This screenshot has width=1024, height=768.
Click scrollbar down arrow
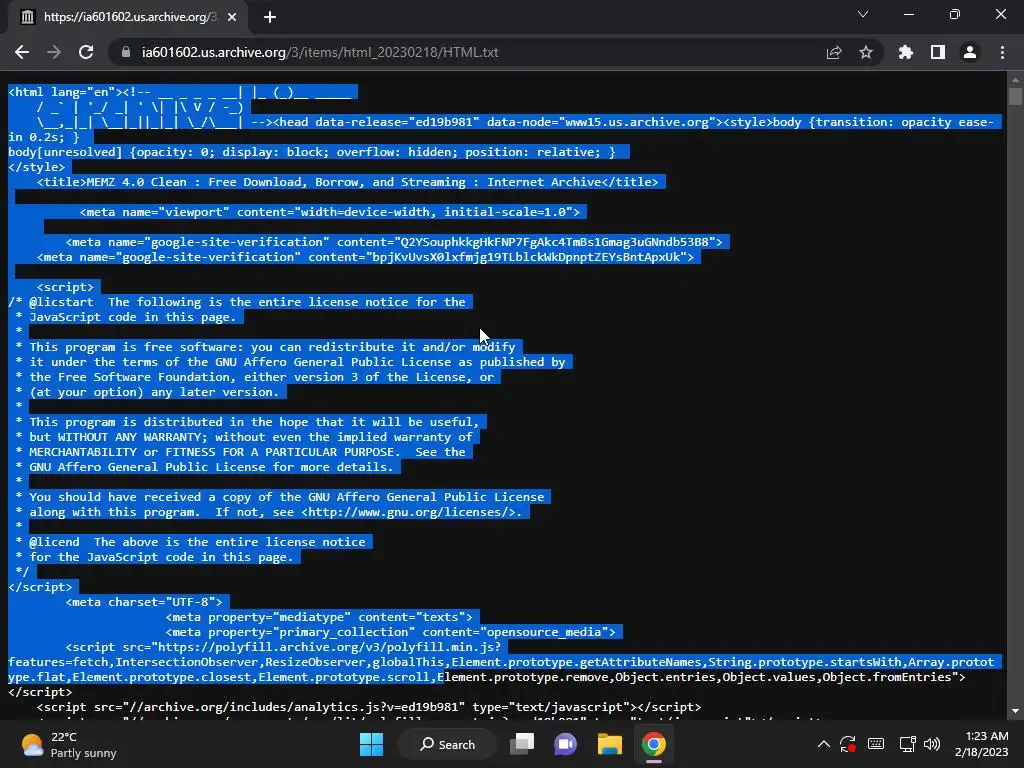click(1015, 711)
